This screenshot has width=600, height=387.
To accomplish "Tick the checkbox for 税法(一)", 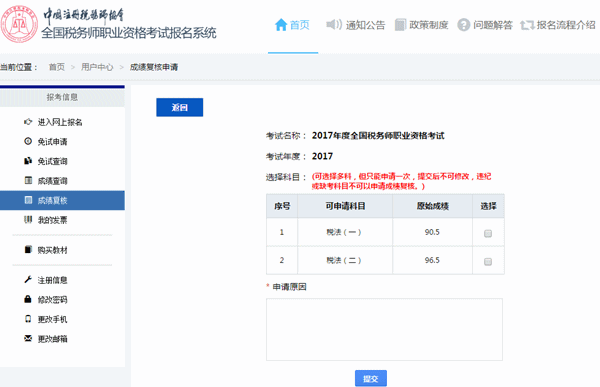I will tap(488, 233).
